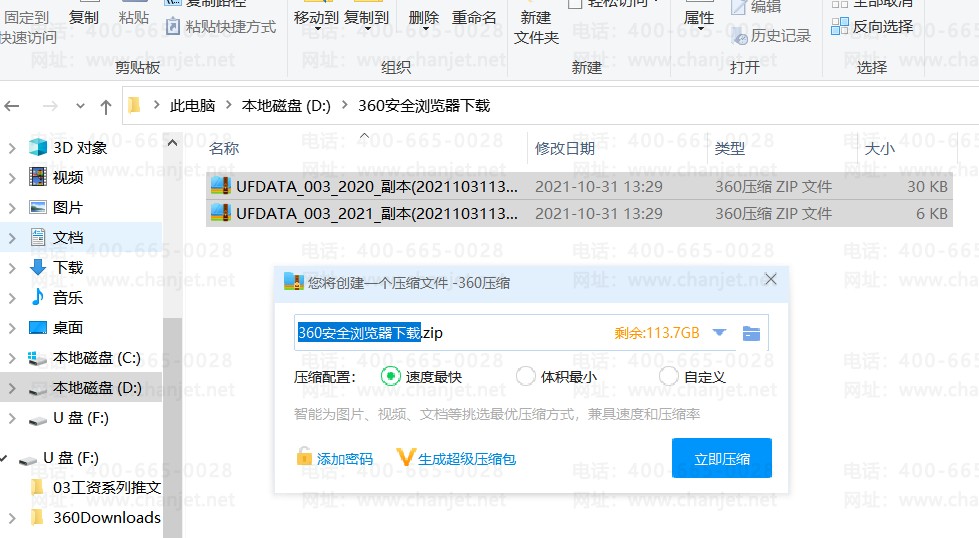This screenshot has width=979, height=538.
Task: Click the 本地磁盘 (C:) drive icon
Action: 37,358
